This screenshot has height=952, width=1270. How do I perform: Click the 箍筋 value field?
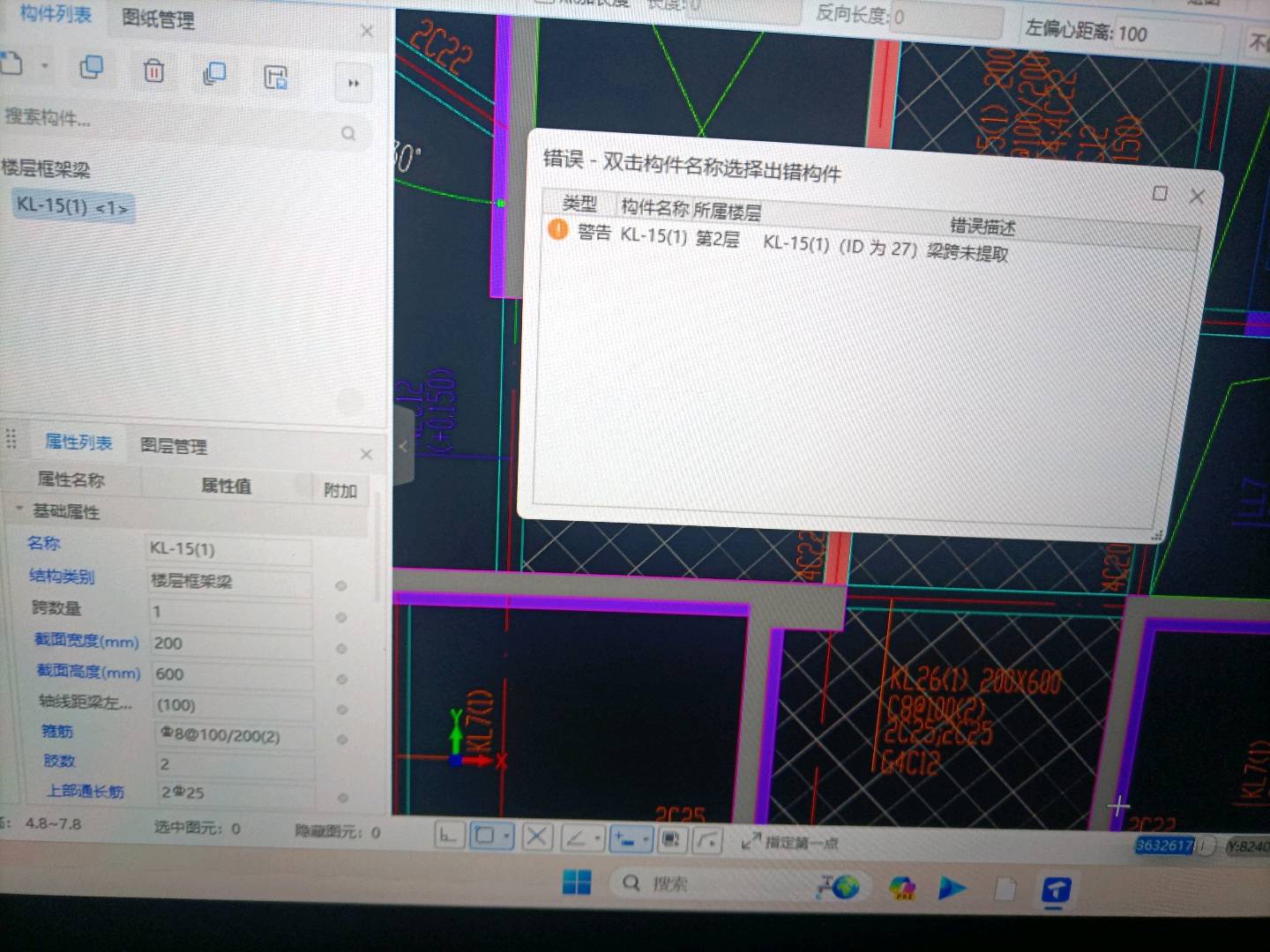click(x=235, y=736)
